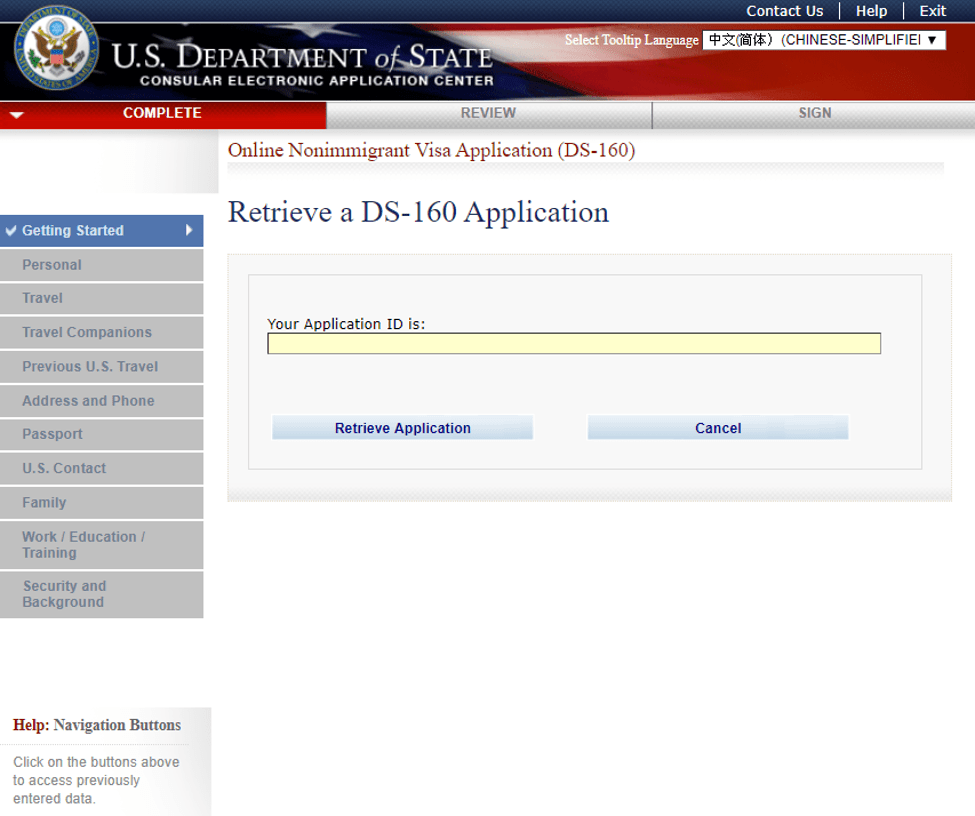Navigate to the Address and Phone section
This screenshot has width=975, height=816.
[101, 401]
